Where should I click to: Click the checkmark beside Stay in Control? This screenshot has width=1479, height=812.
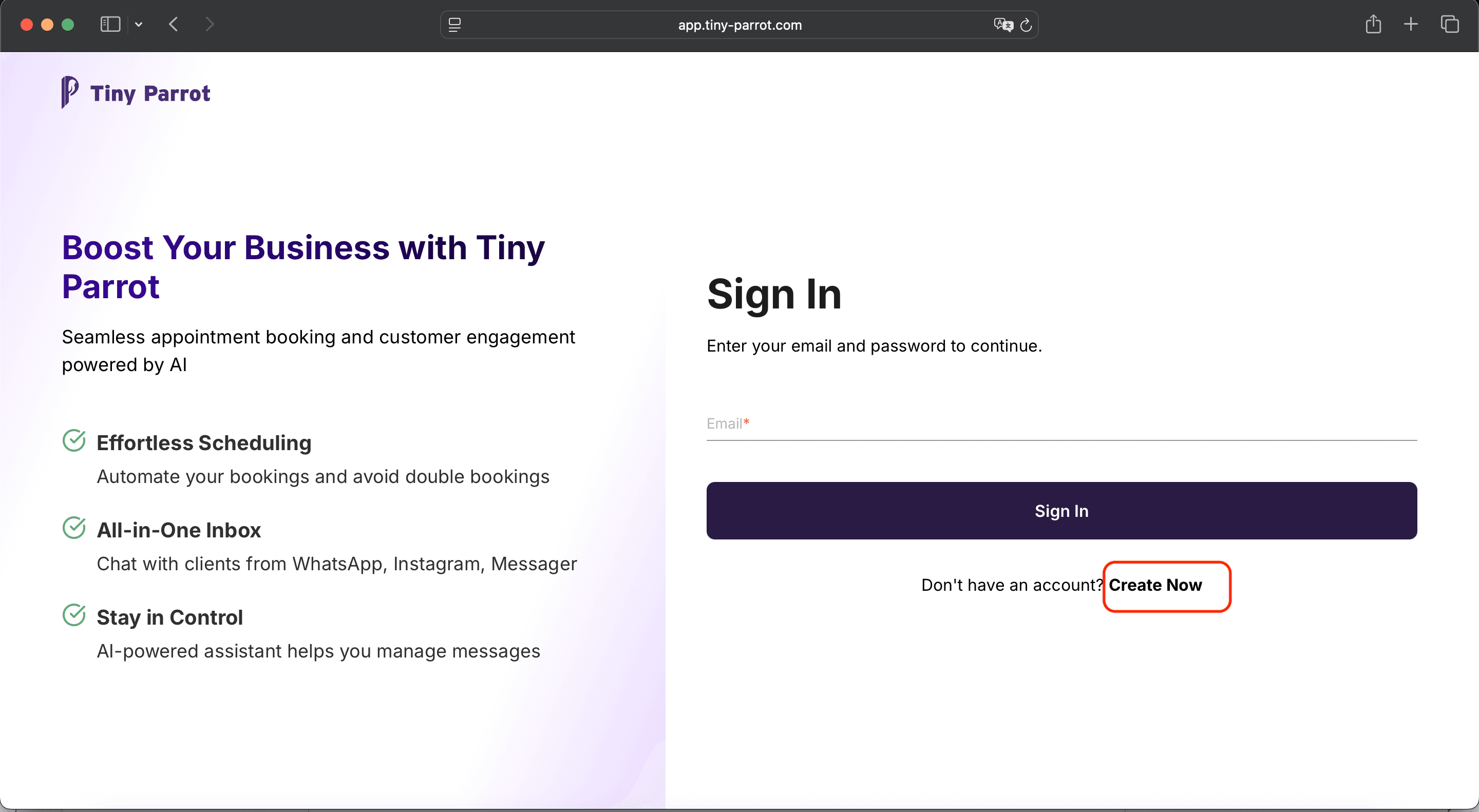[74, 615]
